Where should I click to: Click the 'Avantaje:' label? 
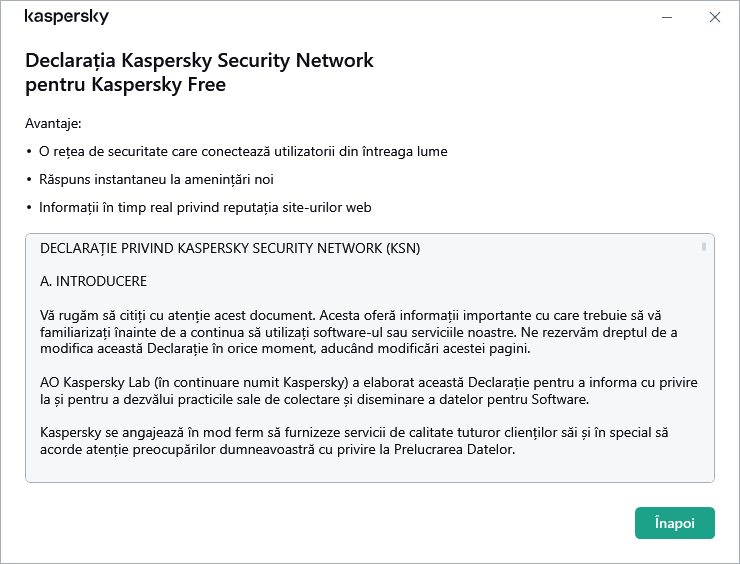53,124
